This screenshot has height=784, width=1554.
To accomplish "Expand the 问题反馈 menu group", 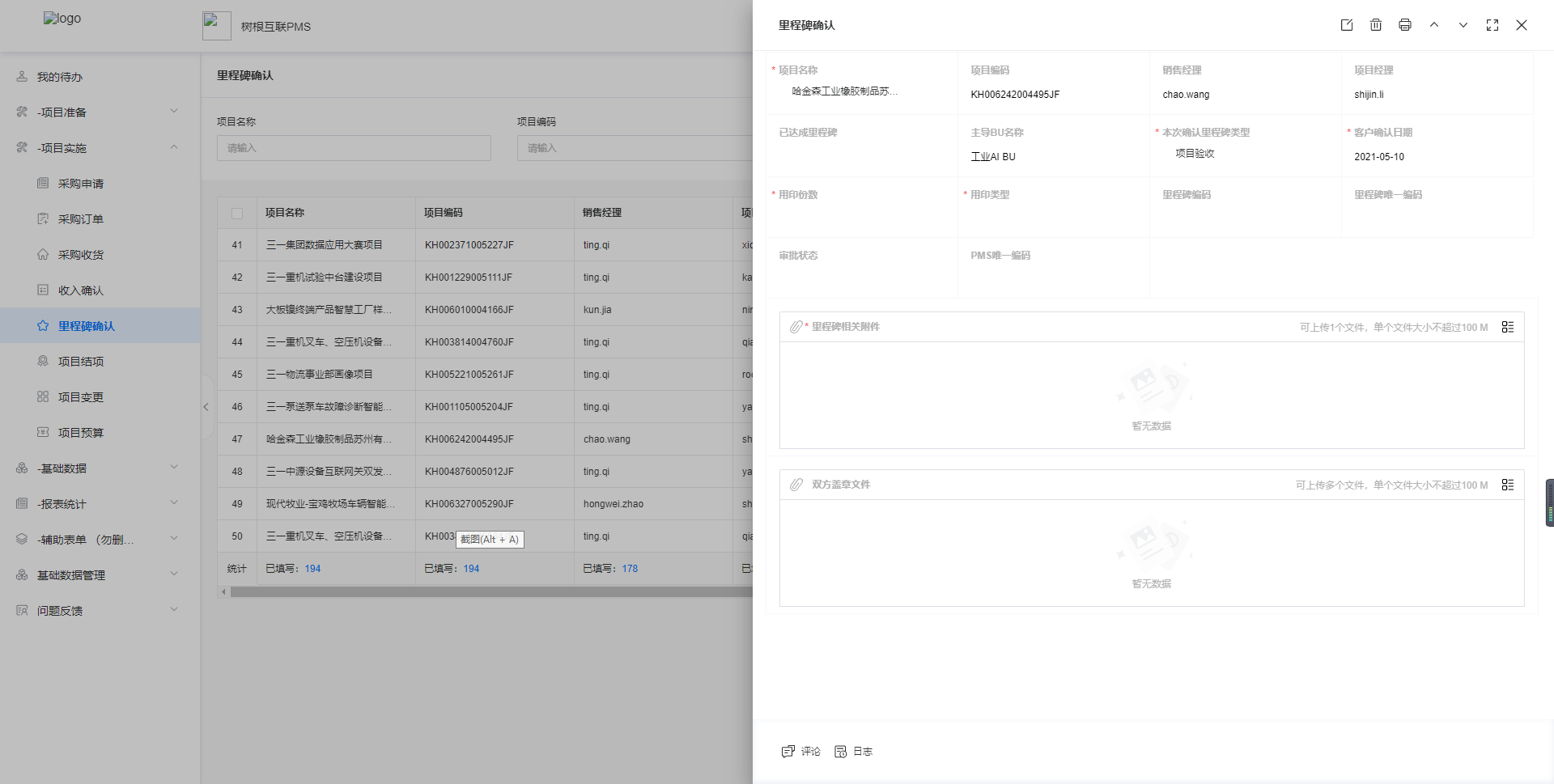I will tap(100, 611).
